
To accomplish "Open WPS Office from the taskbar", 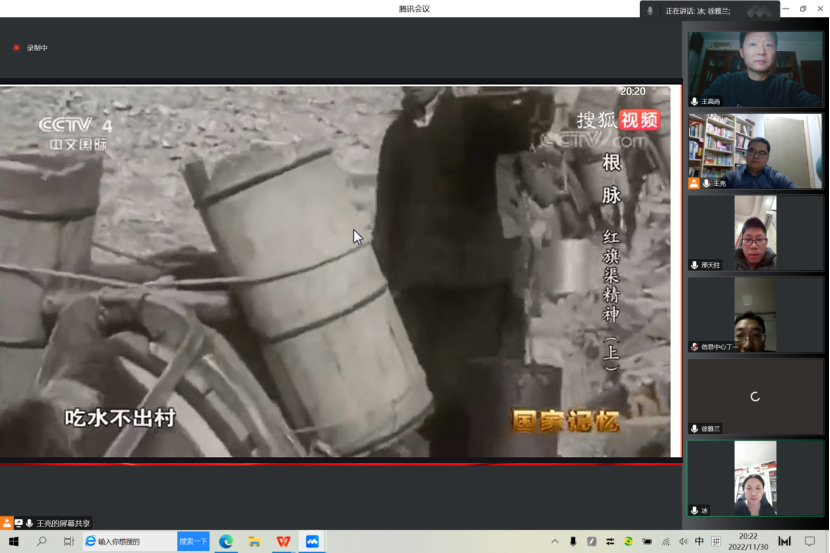I will (283, 541).
